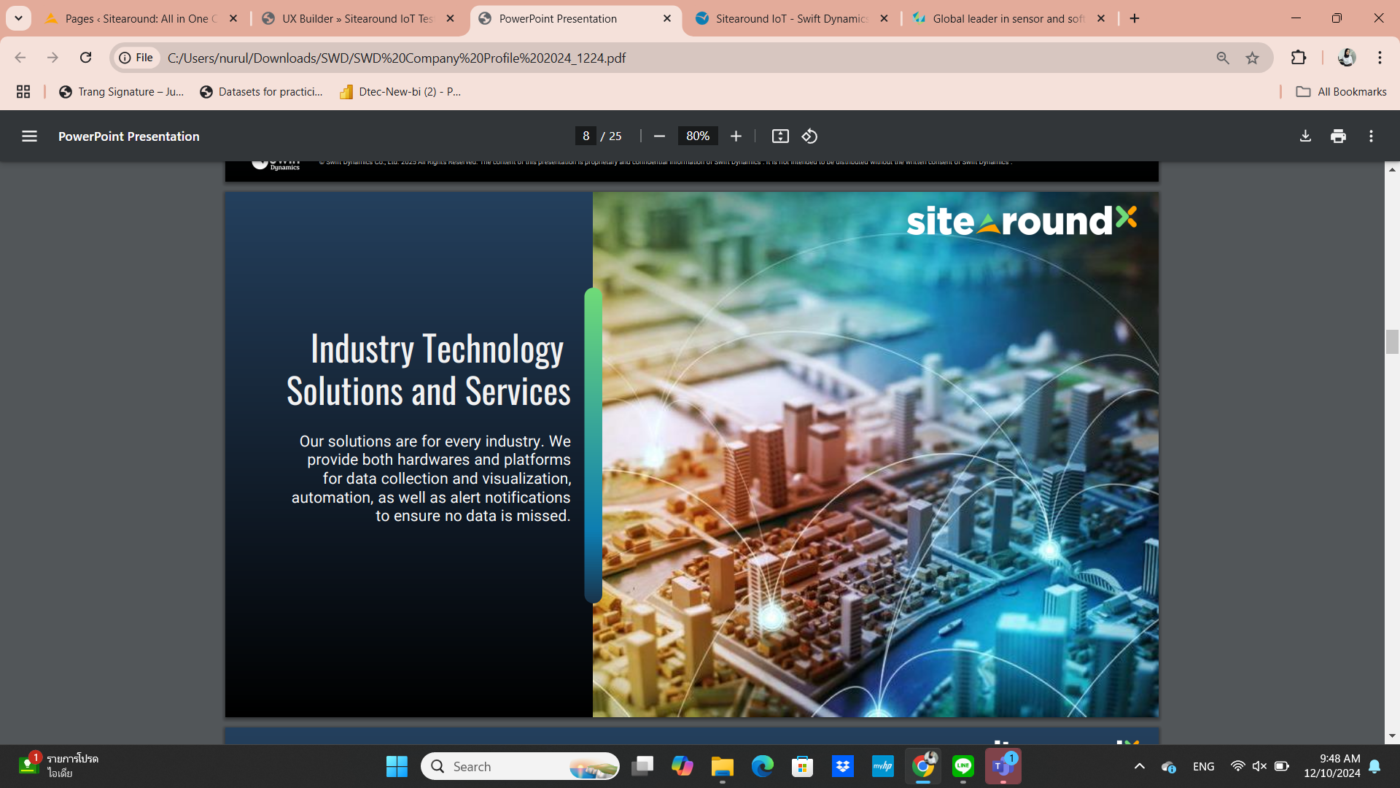Open the PDF download icon

[x=1304, y=135]
